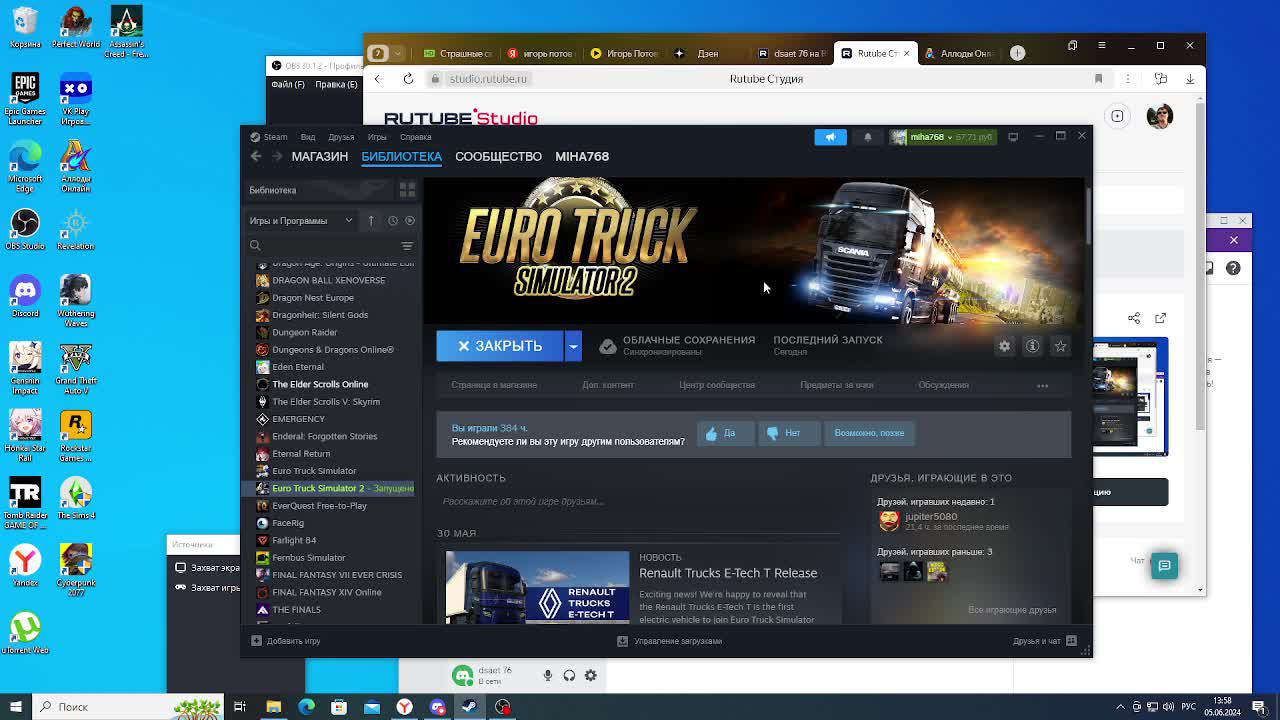Viewport: 1280px width, 720px height.
Task: Open Steam notifications bell
Action: click(868, 137)
